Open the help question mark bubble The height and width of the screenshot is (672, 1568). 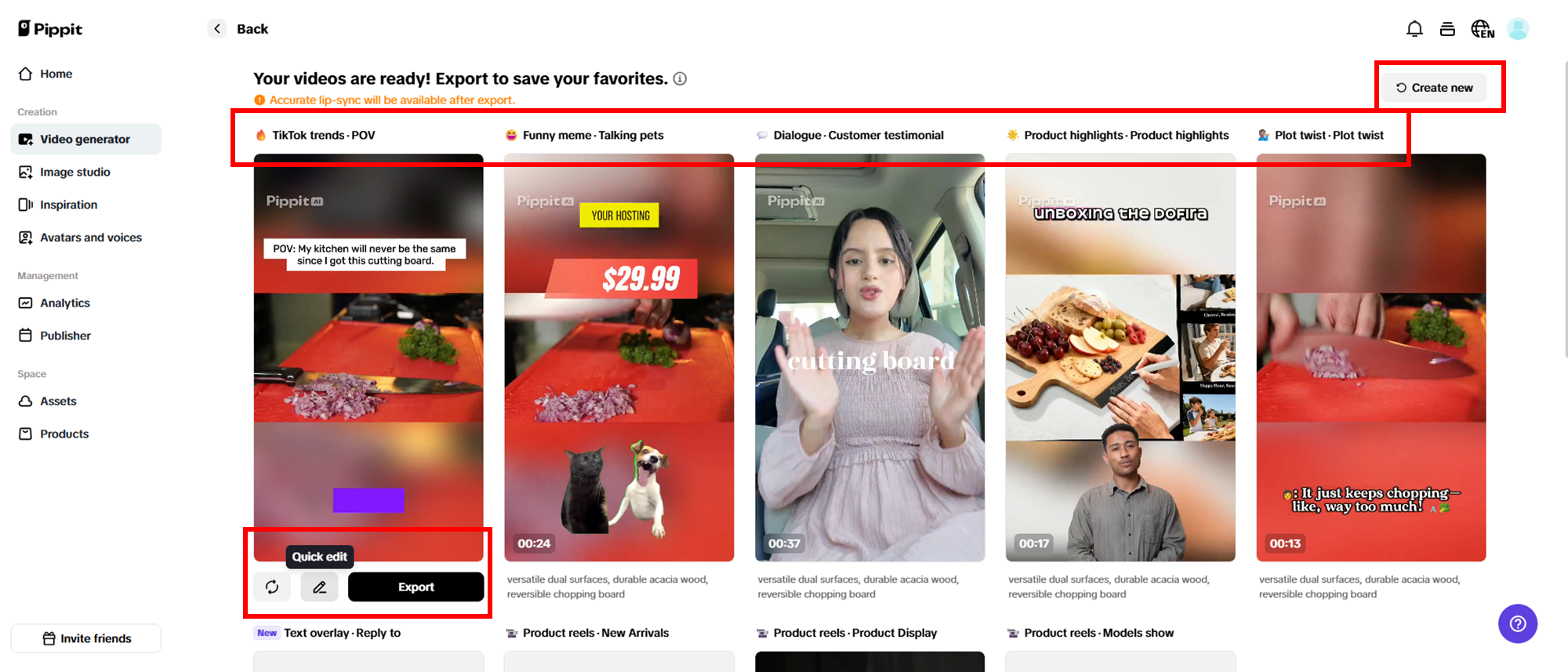pyautogui.click(x=1518, y=623)
